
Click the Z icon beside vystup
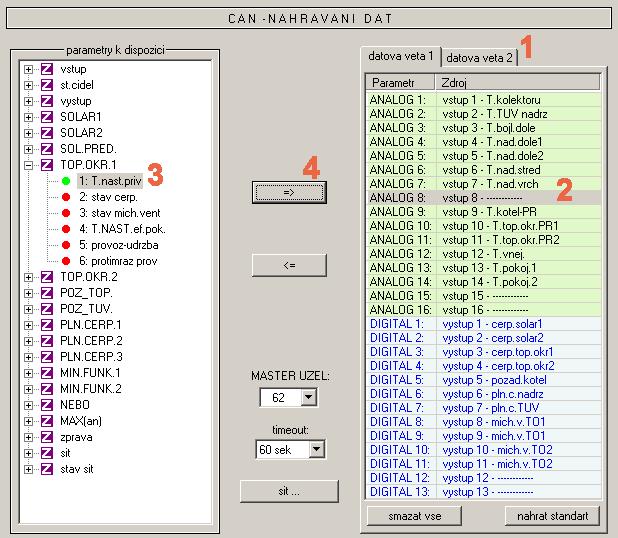[x=47, y=101]
